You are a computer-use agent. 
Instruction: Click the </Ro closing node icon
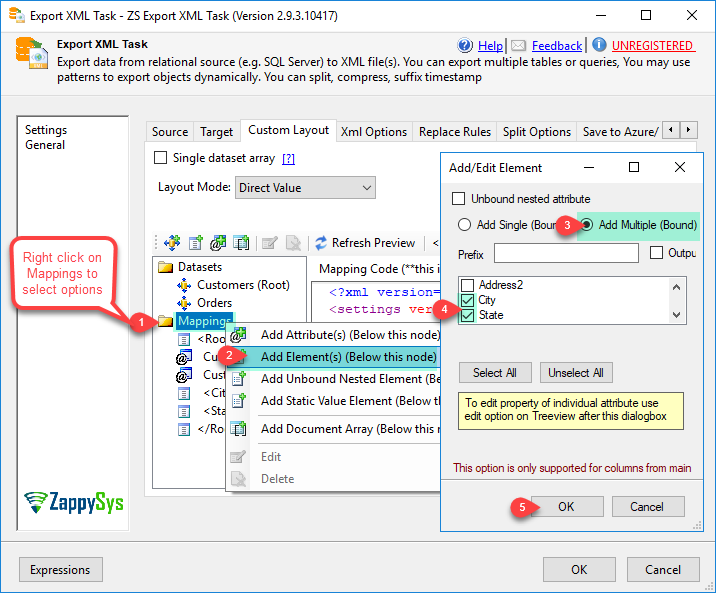pyautogui.click(x=184, y=430)
